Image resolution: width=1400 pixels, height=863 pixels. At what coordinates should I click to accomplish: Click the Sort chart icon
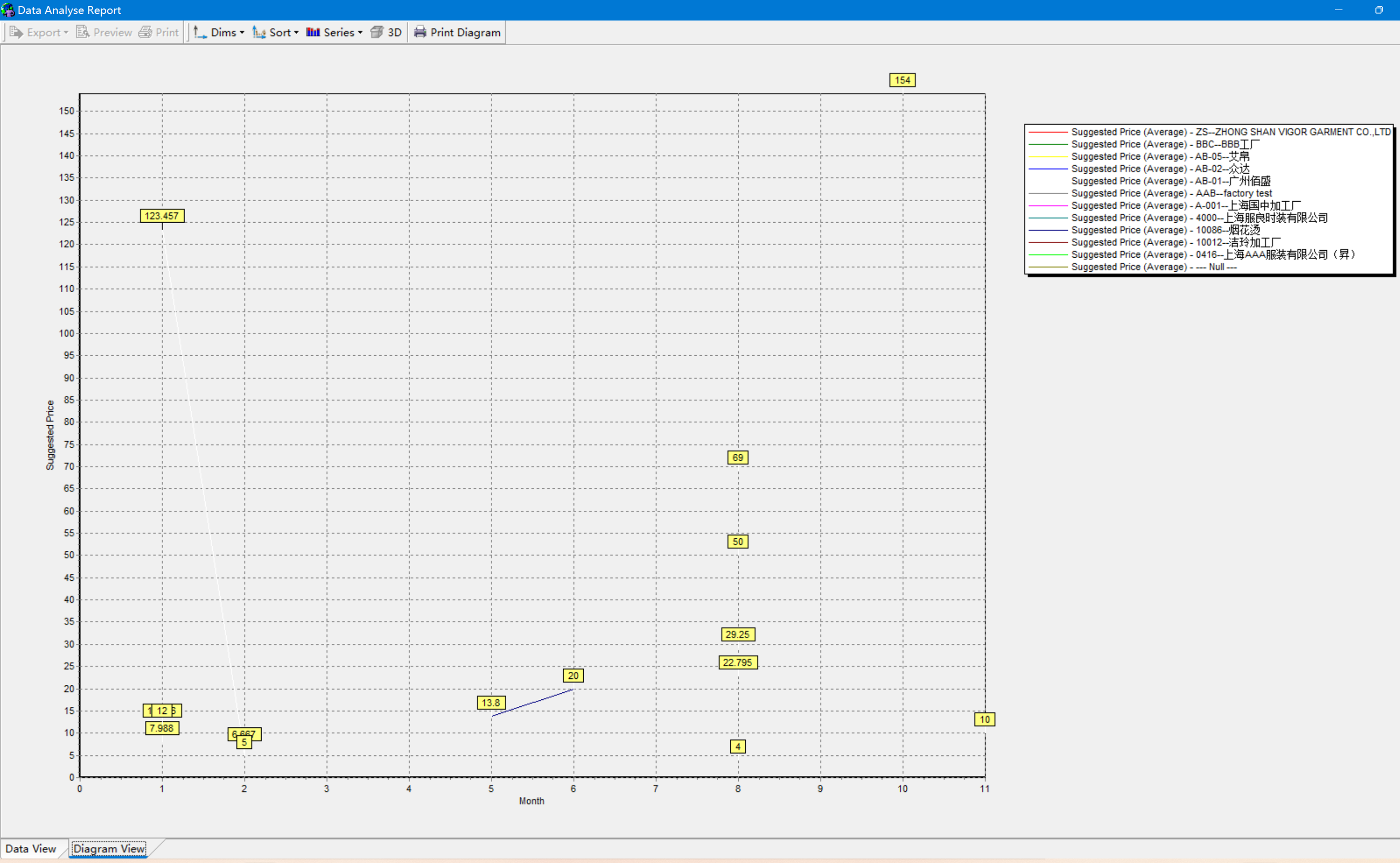[259, 33]
